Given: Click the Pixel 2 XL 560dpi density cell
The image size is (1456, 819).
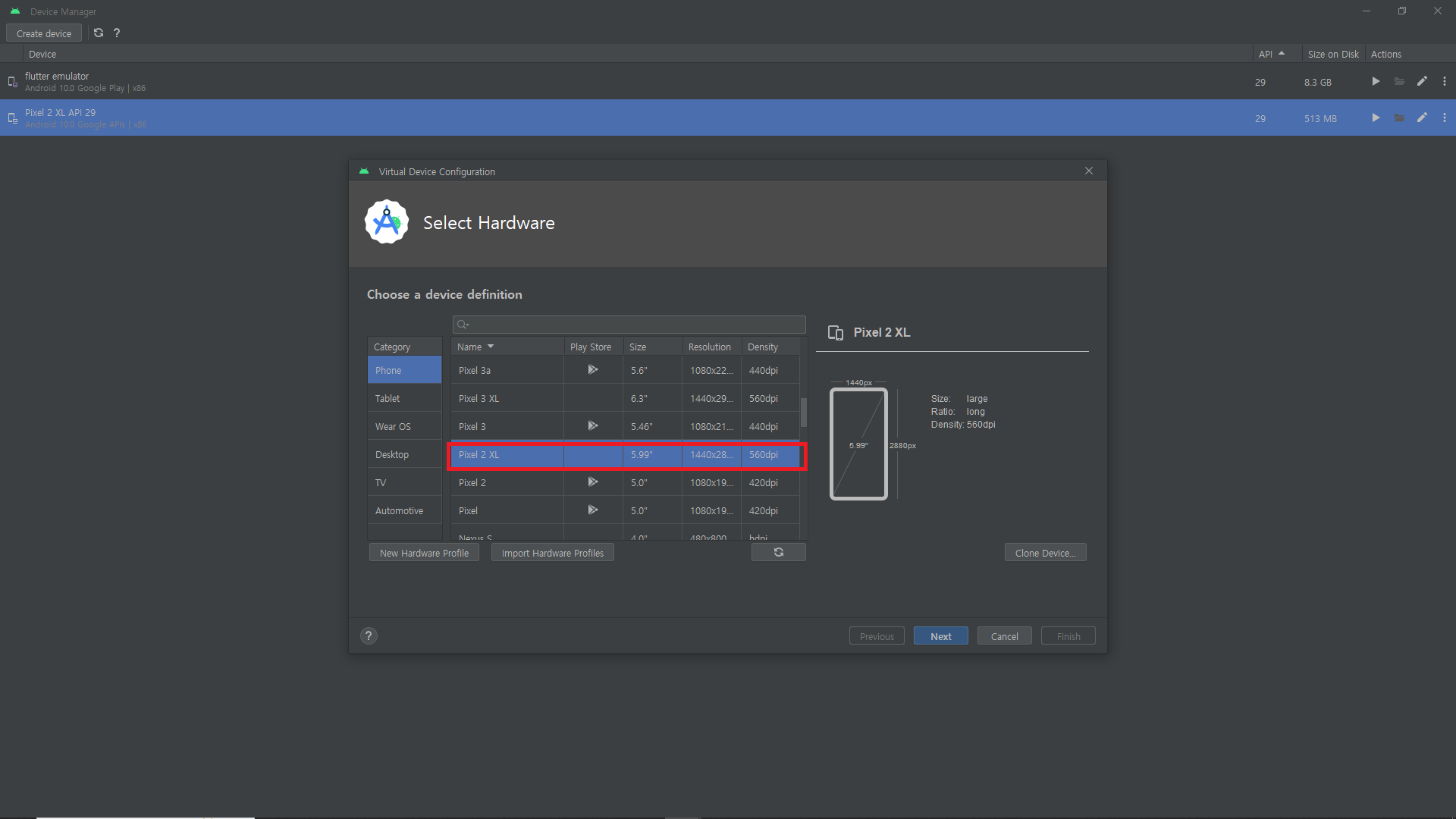Looking at the screenshot, I should [770, 454].
